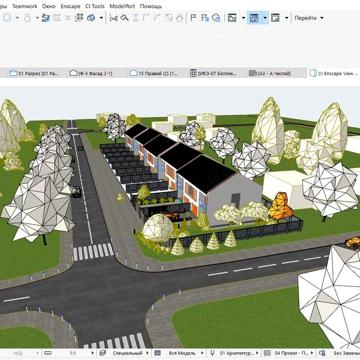The width and height of the screenshot is (360, 360).
Task: Expand the arrow after the first window-layout icon
Action: coord(243,18)
